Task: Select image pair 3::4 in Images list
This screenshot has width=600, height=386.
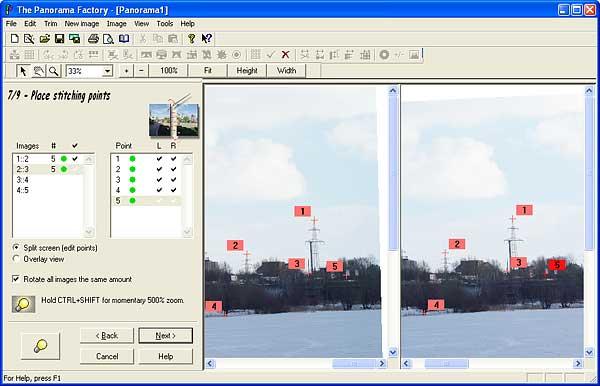Action: point(48,179)
